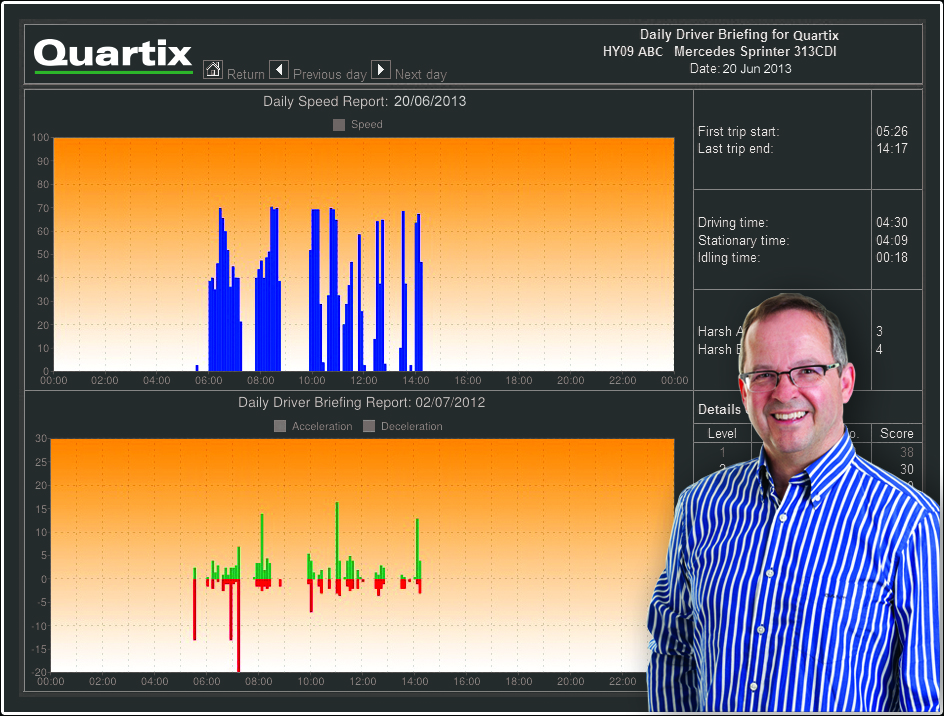This screenshot has width=944, height=716.
Task: Toggle the Deceleration legend square
Action: 369,426
